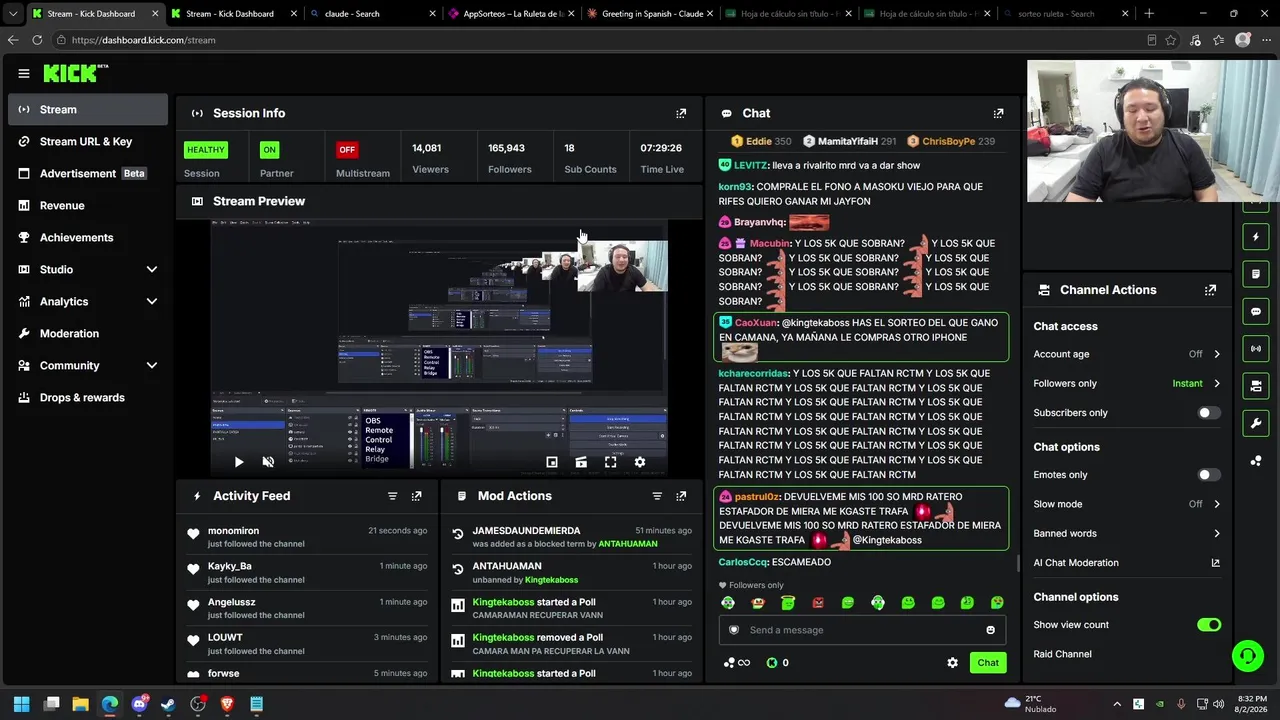
Task: Toggle Show view count switch
Action: 1209,625
